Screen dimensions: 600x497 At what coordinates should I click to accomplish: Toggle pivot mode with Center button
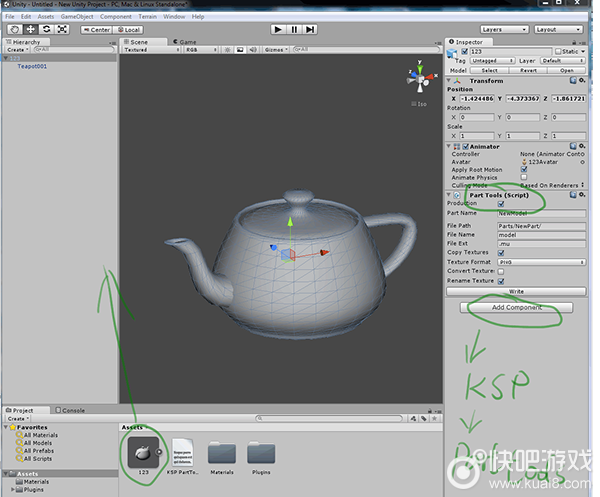tap(96, 30)
